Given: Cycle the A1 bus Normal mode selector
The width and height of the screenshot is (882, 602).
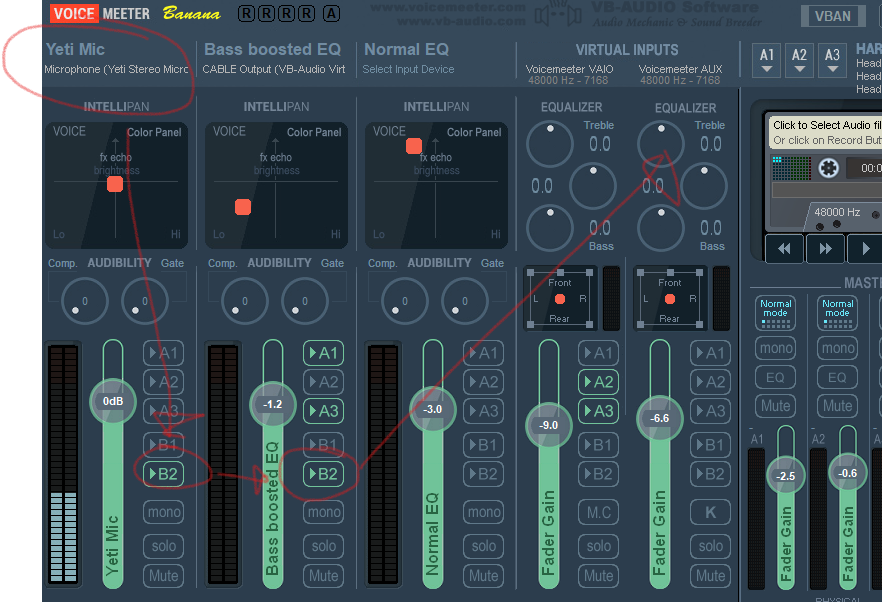Looking at the screenshot, I should tap(776, 313).
